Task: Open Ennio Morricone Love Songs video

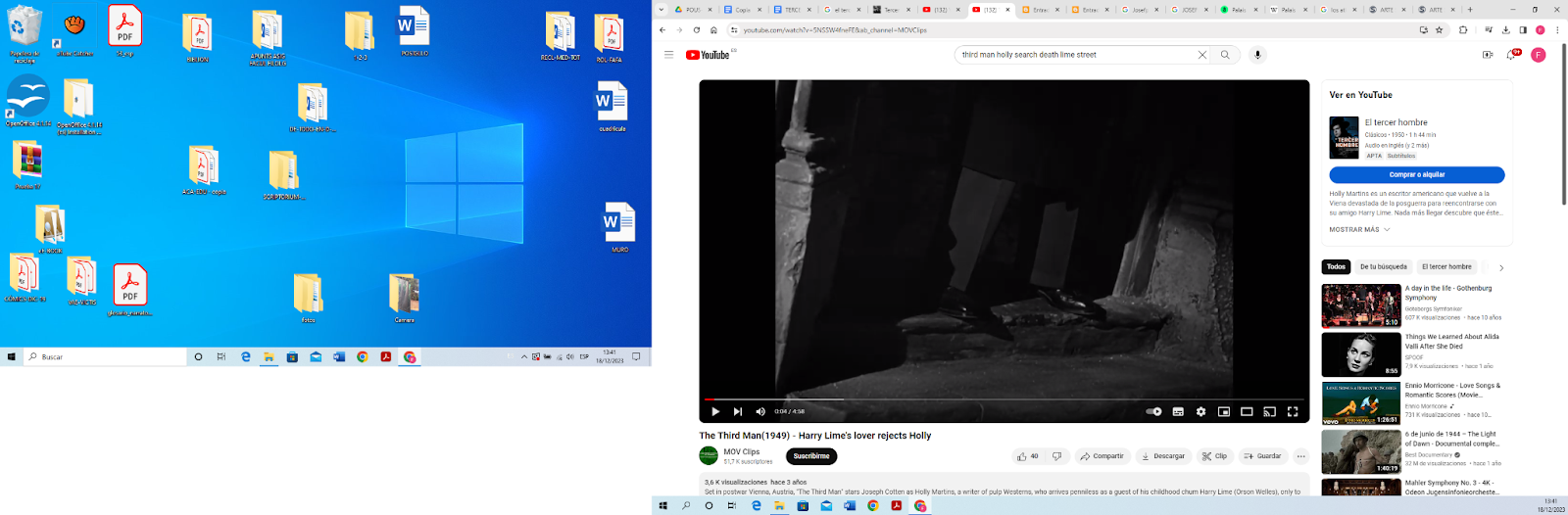Action: coord(1361,402)
